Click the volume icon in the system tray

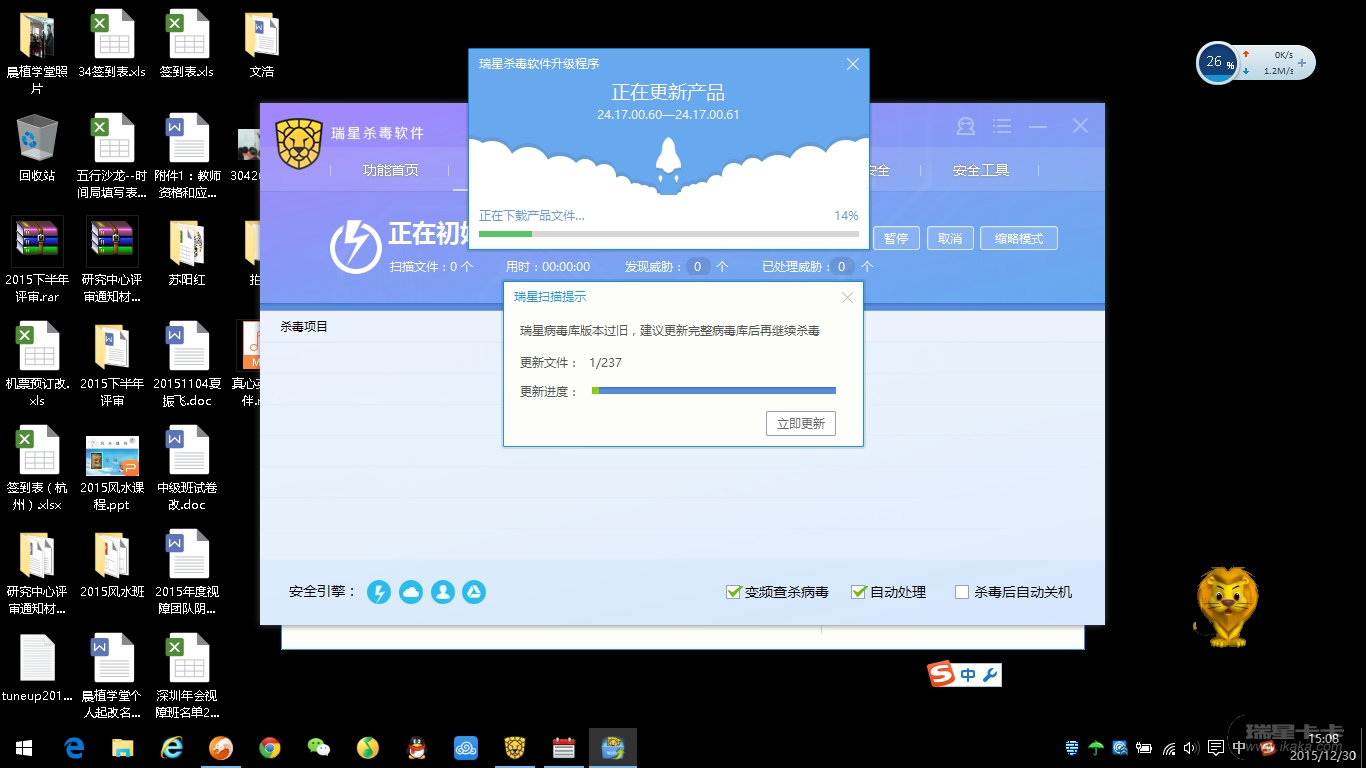(1191, 748)
